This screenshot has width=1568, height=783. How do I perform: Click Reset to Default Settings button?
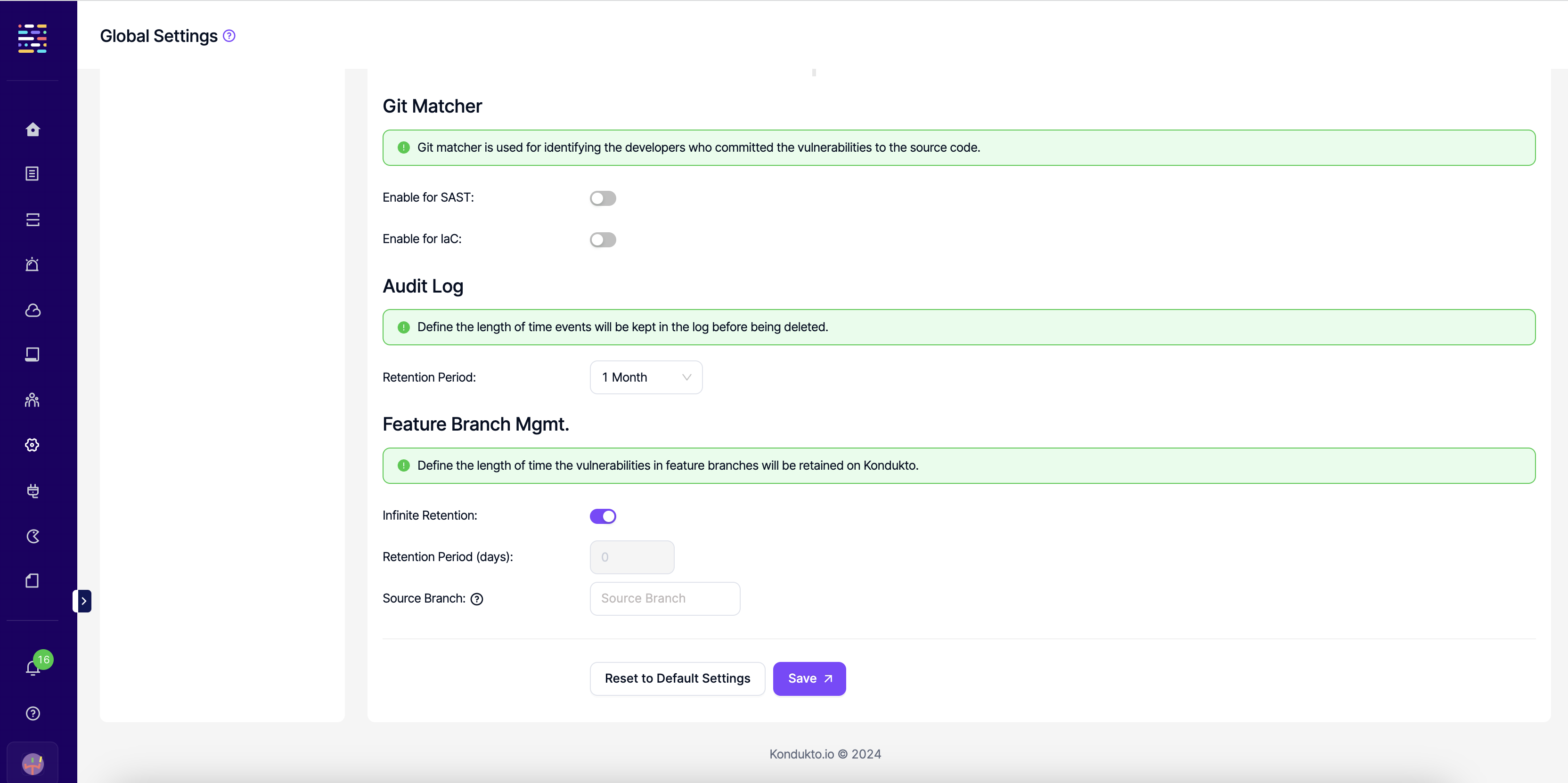677,678
